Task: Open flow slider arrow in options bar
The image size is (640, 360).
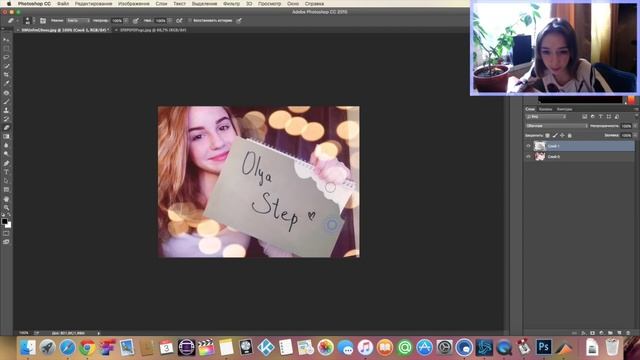Action: [169, 20]
